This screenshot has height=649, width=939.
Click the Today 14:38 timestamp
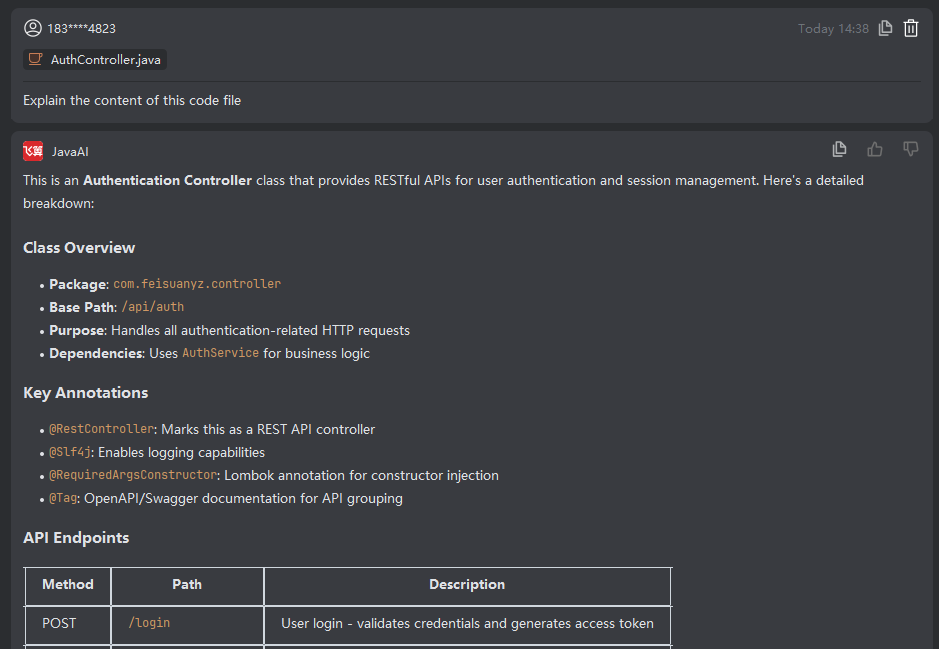[833, 28]
